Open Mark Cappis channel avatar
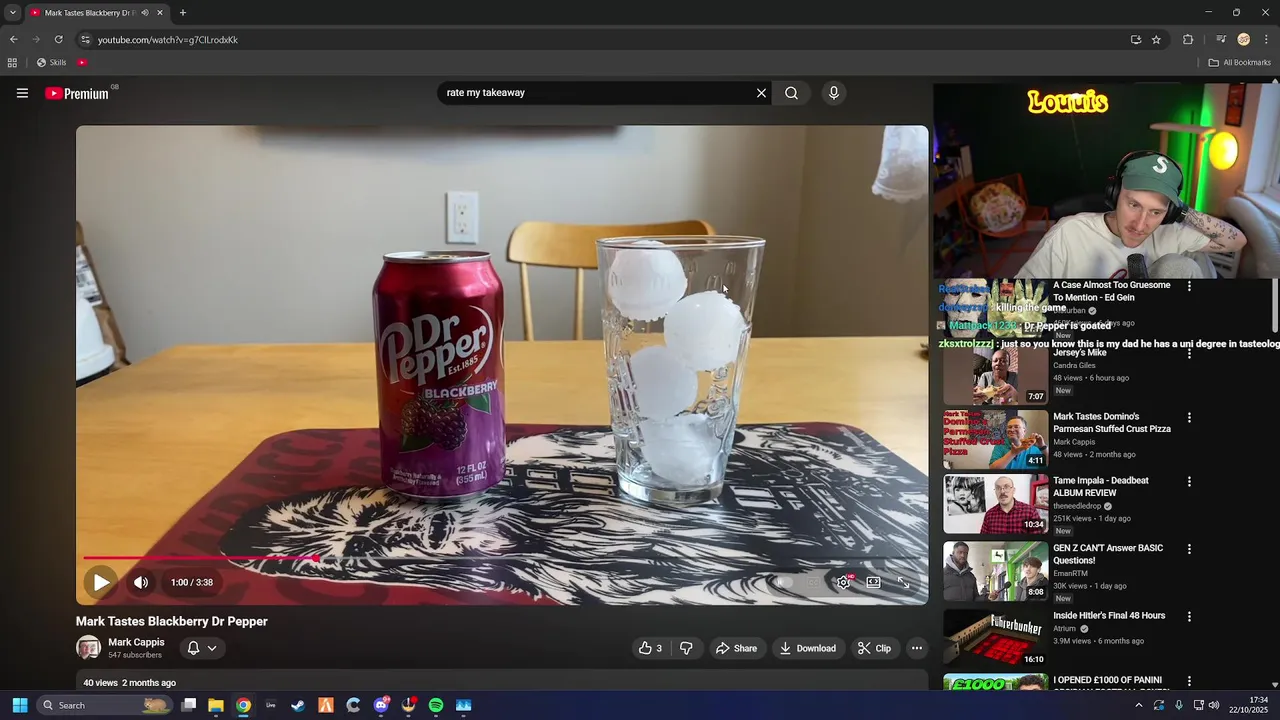Viewport: 1280px width, 720px height. (89, 648)
